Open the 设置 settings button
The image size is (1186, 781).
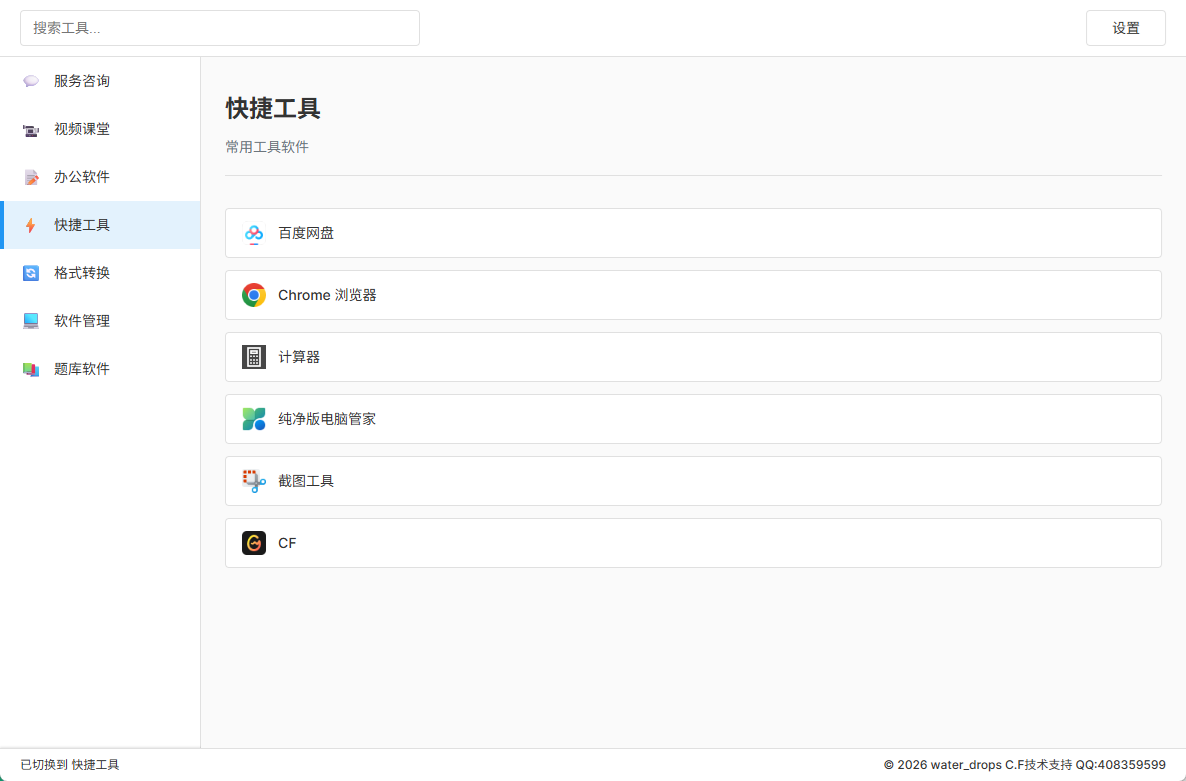point(1125,28)
